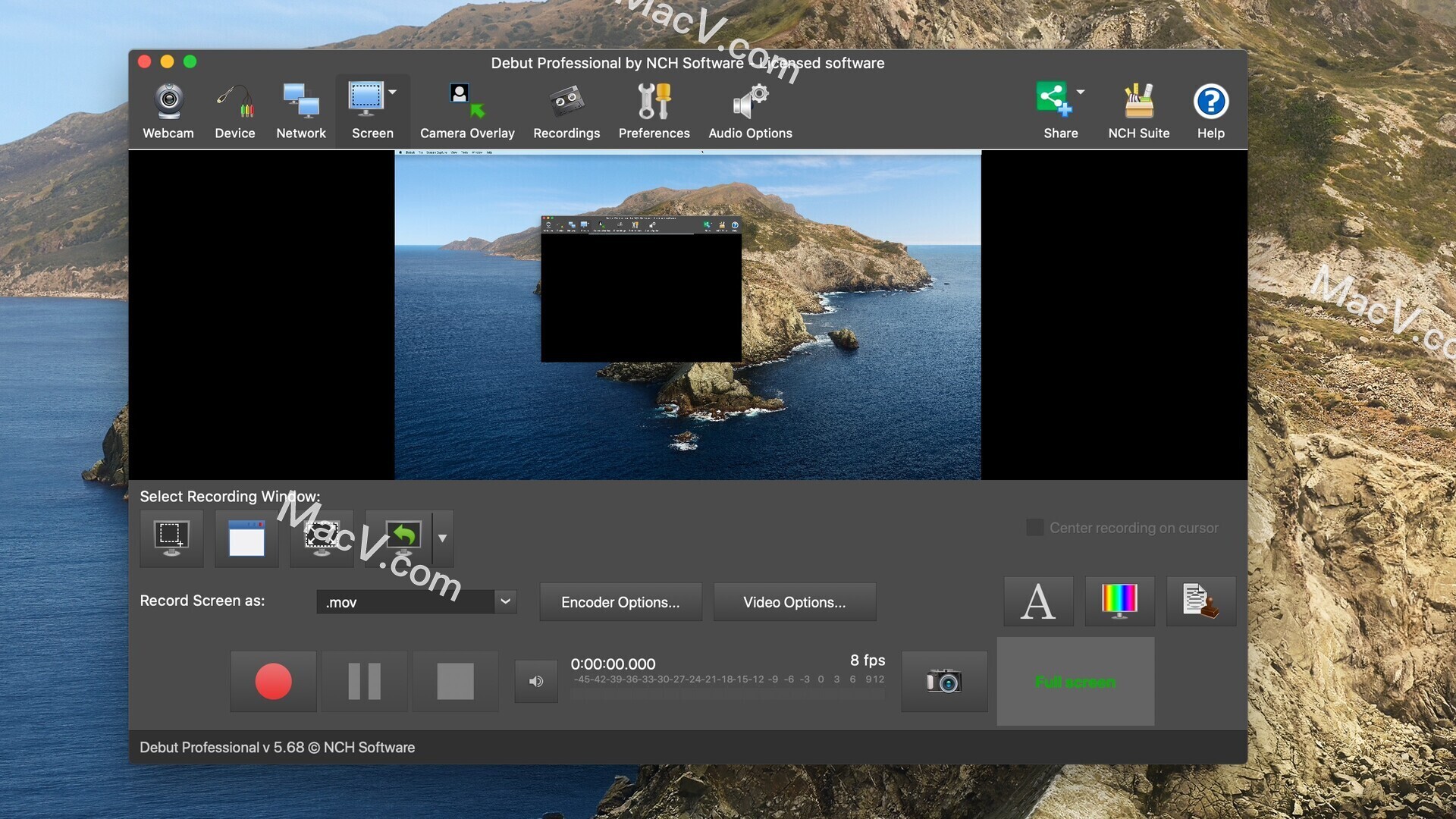The image size is (1456, 819).
Task: Click the previous selection green arrow icon
Action: pyautogui.click(x=399, y=538)
